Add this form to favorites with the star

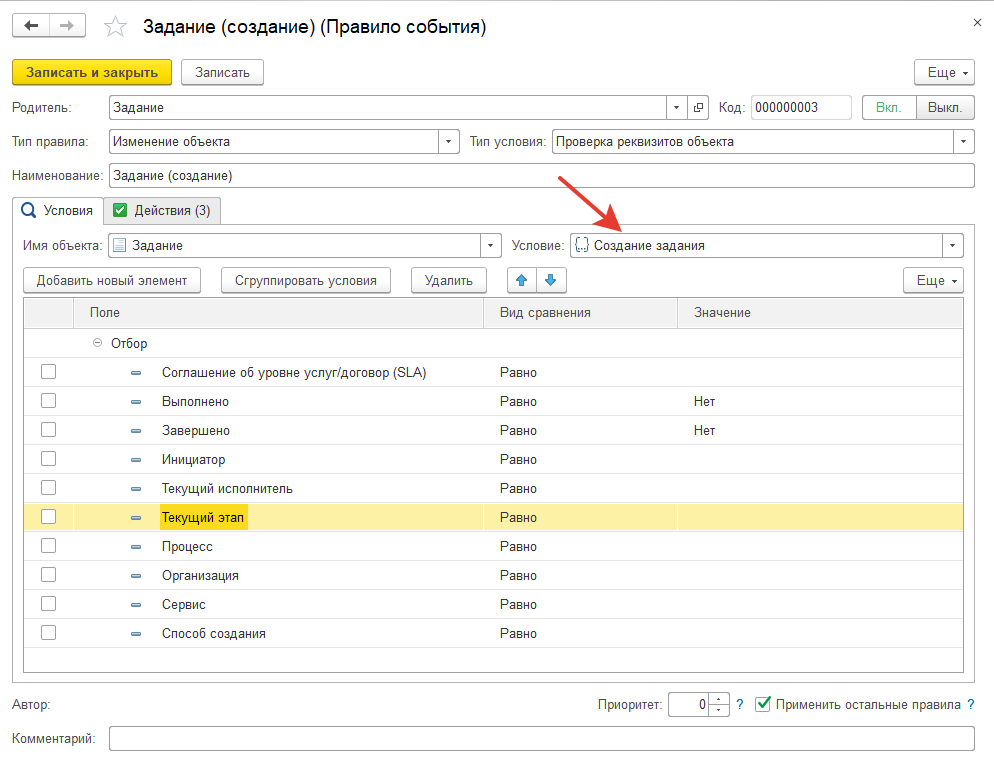click(115, 27)
